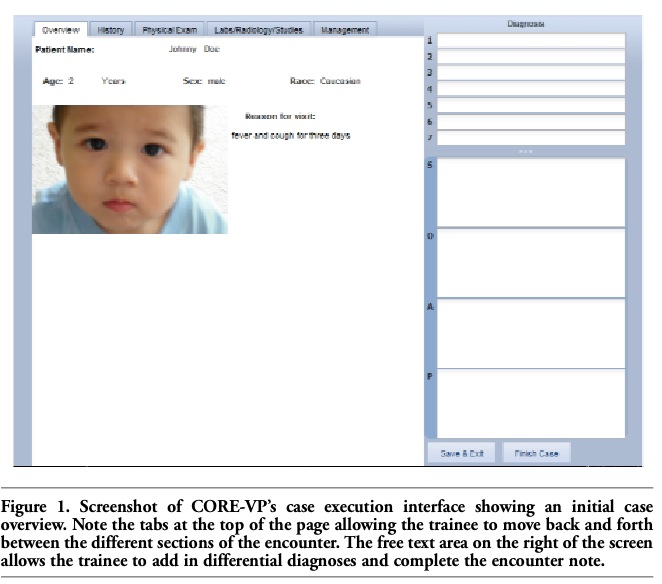The width and height of the screenshot is (662, 584).
Task: Focus diagnosis input field number 7
Action: tap(531, 137)
